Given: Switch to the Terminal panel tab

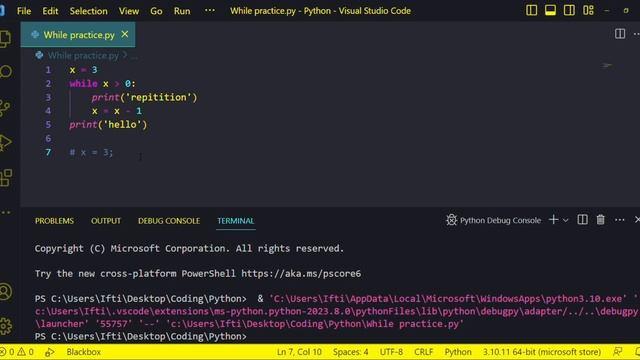Looking at the screenshot, I should (236, 221).
